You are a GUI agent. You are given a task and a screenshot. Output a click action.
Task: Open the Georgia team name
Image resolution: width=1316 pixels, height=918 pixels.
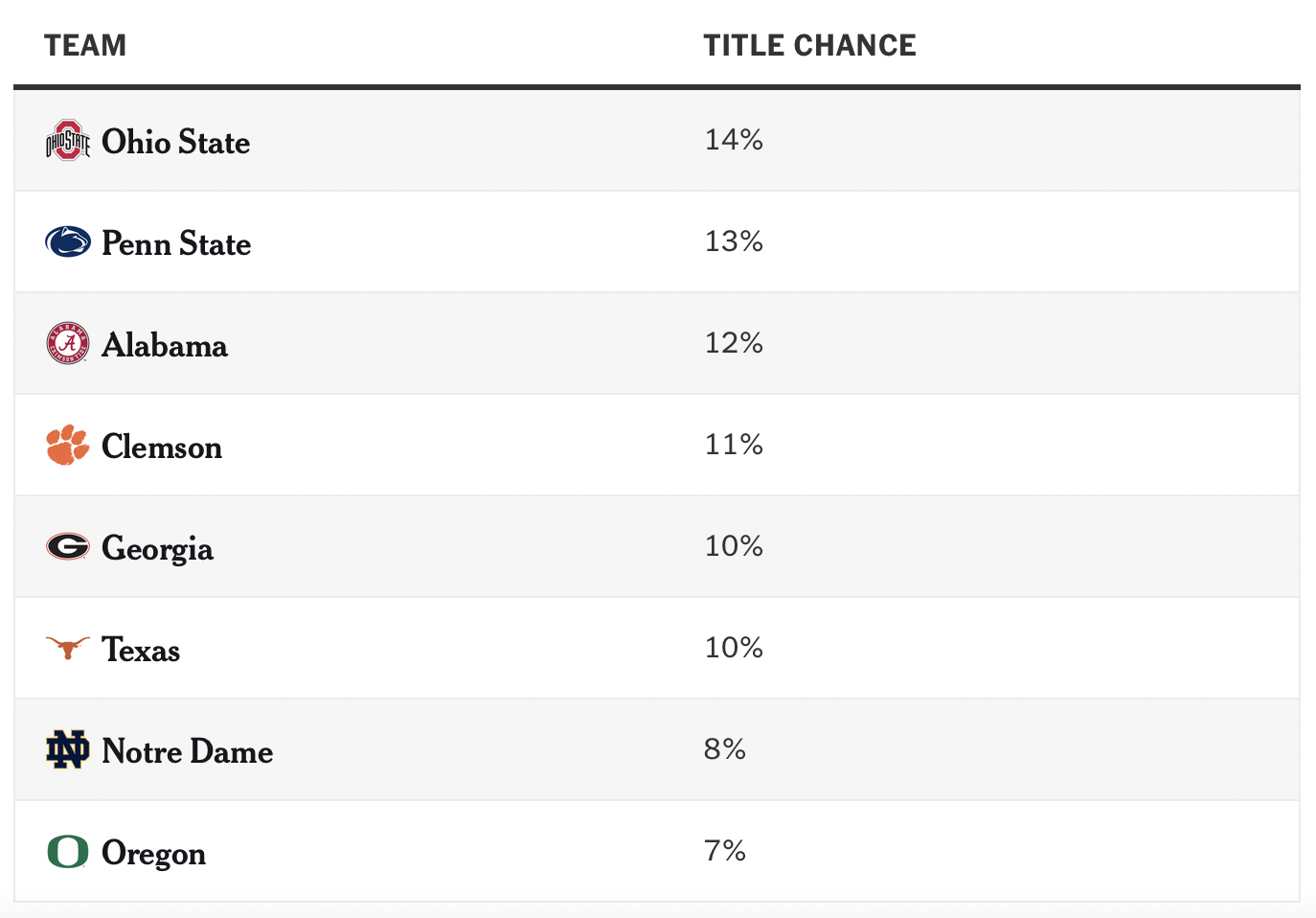point(157,548)
